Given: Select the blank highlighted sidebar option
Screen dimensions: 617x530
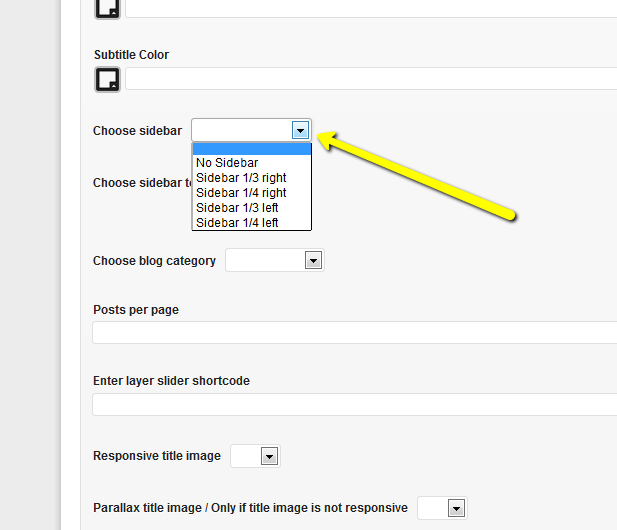Looking at the screenshot, I should tap(251, 149).
